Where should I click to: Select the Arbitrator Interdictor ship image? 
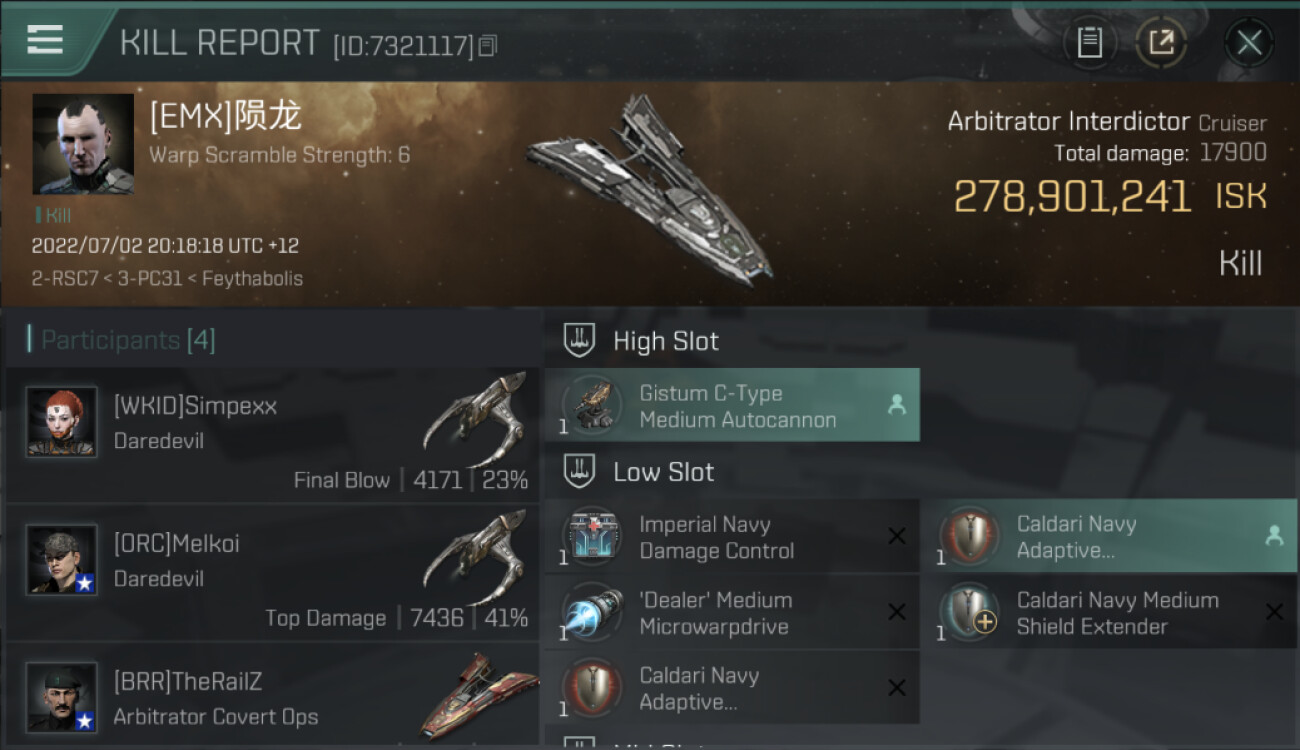[650, 190]
